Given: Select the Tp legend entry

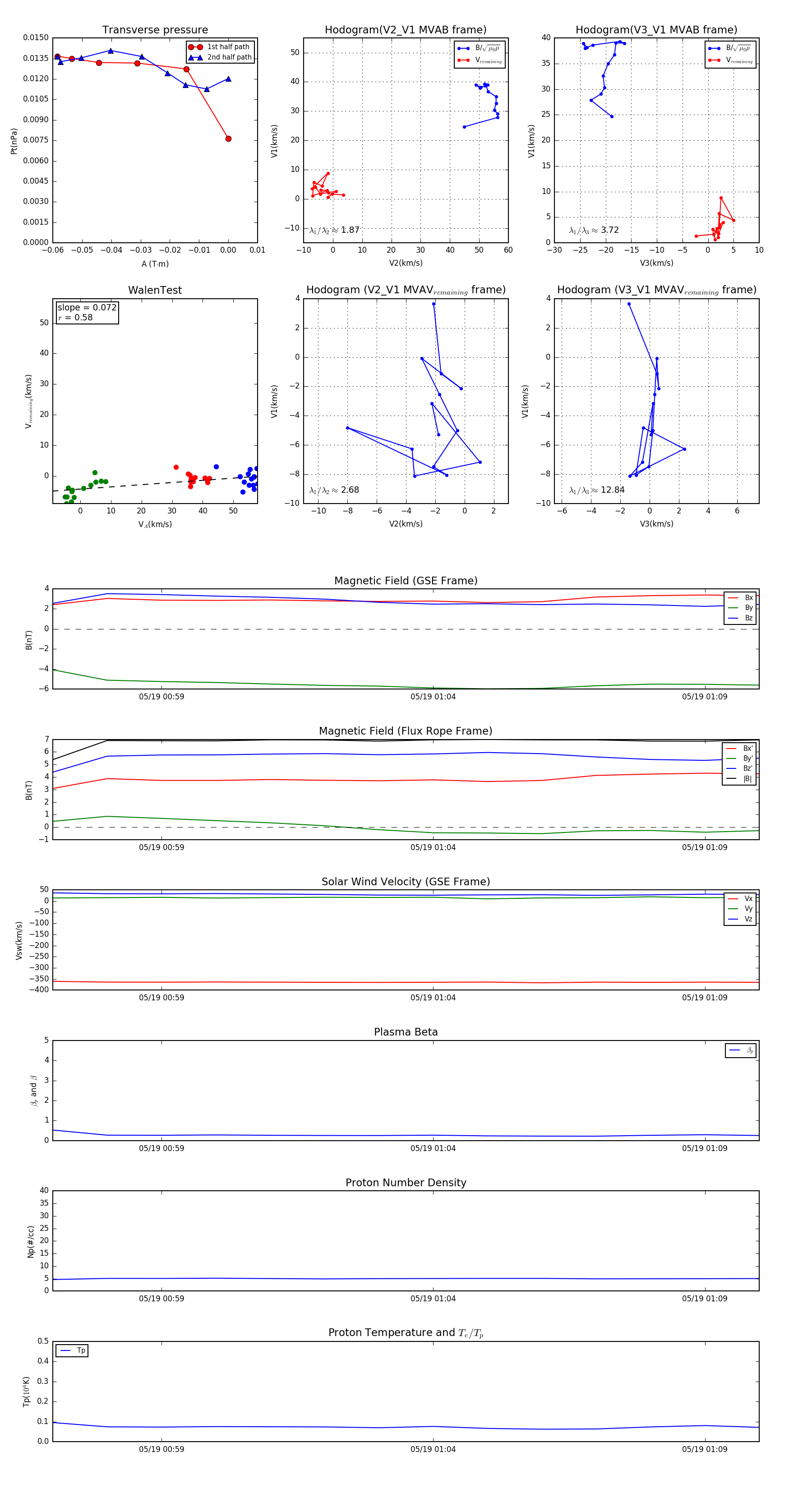Looking at the screenshot, I should pyautogui.click(x=72, y=1351).
